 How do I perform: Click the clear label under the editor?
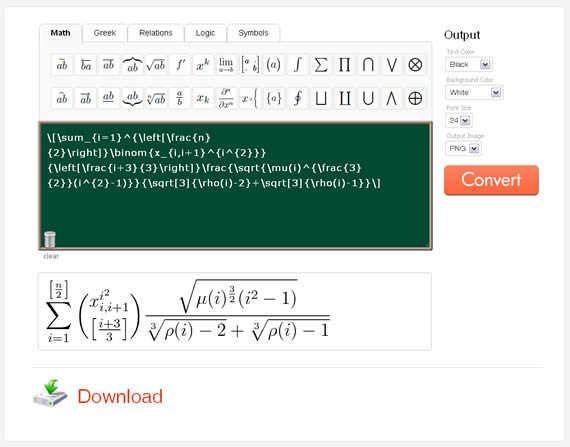[x=51, y=256]
